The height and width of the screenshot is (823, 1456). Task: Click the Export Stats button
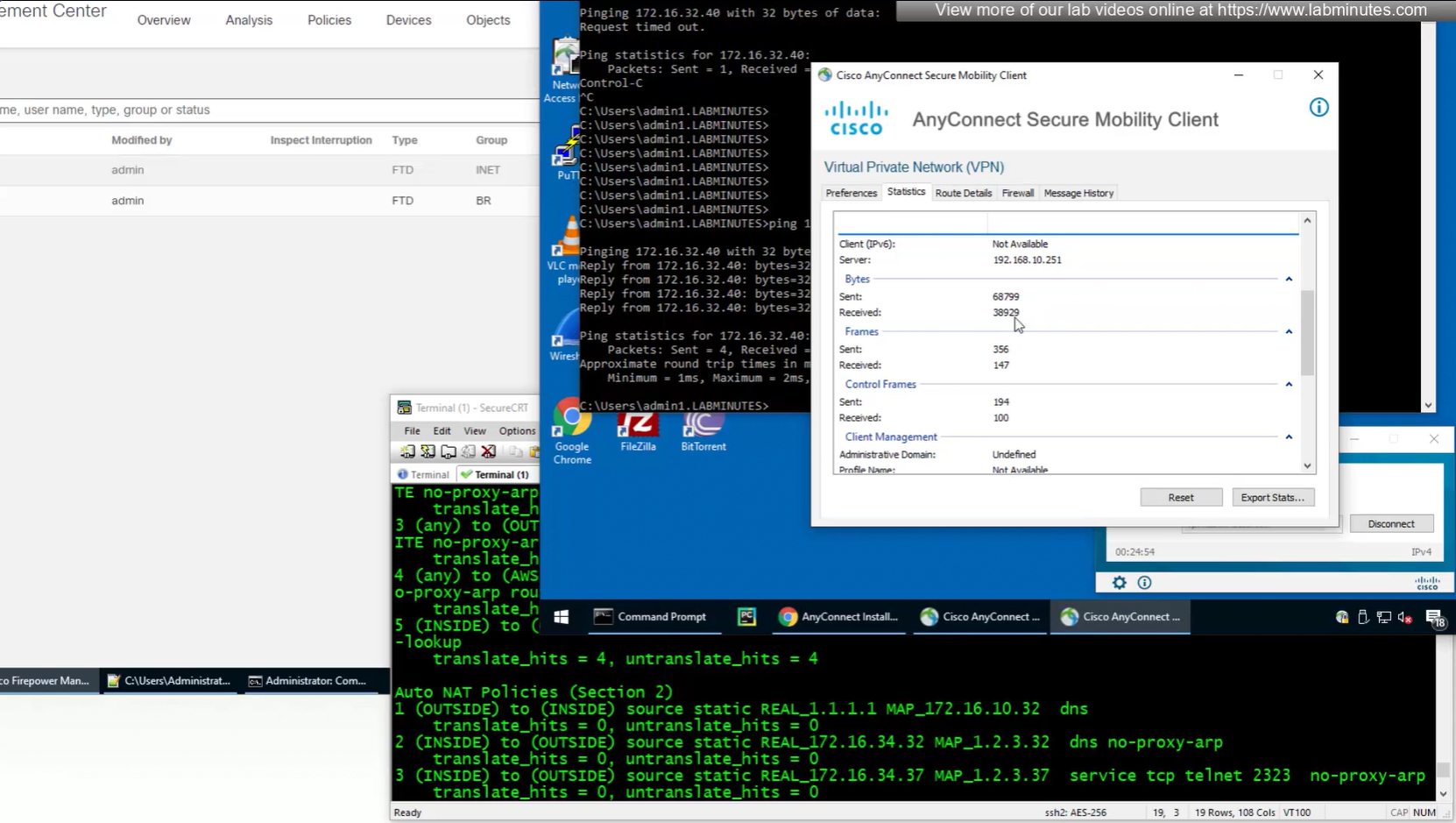[x=1272, y=497]
